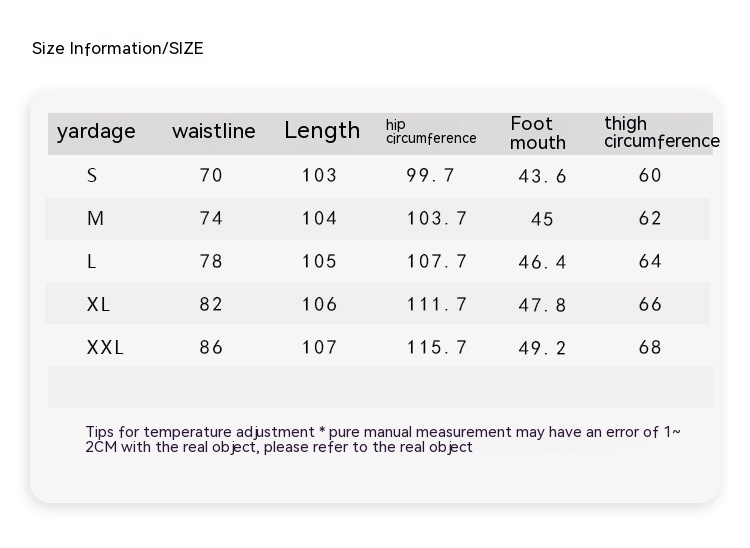Click the temperature adjustment tips note
The height and width of the screenshot is (548, 750).
[383, 439]
